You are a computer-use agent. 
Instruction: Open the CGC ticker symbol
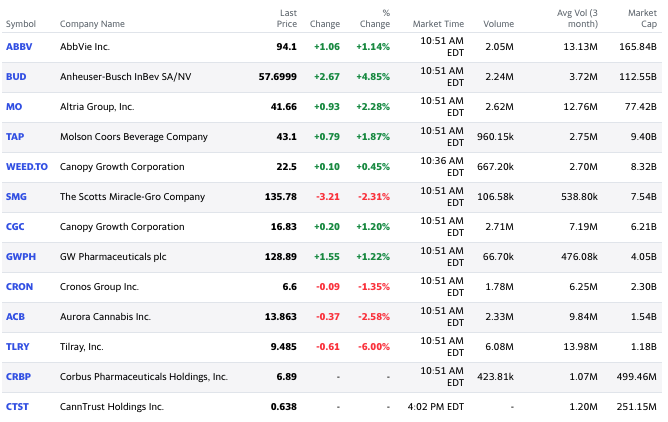click(15, 227)
